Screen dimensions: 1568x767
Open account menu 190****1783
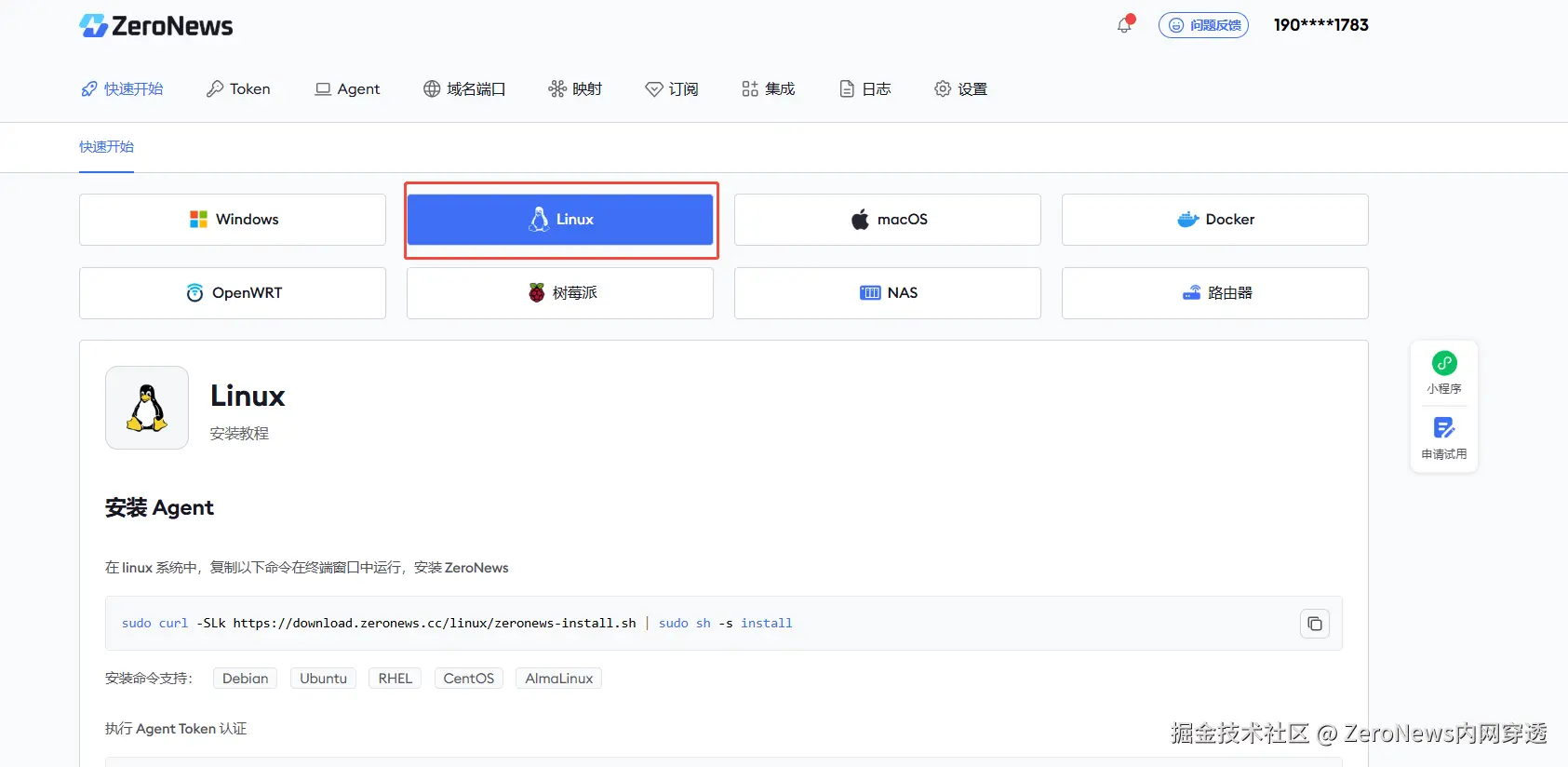click(x=1320, y=25)
